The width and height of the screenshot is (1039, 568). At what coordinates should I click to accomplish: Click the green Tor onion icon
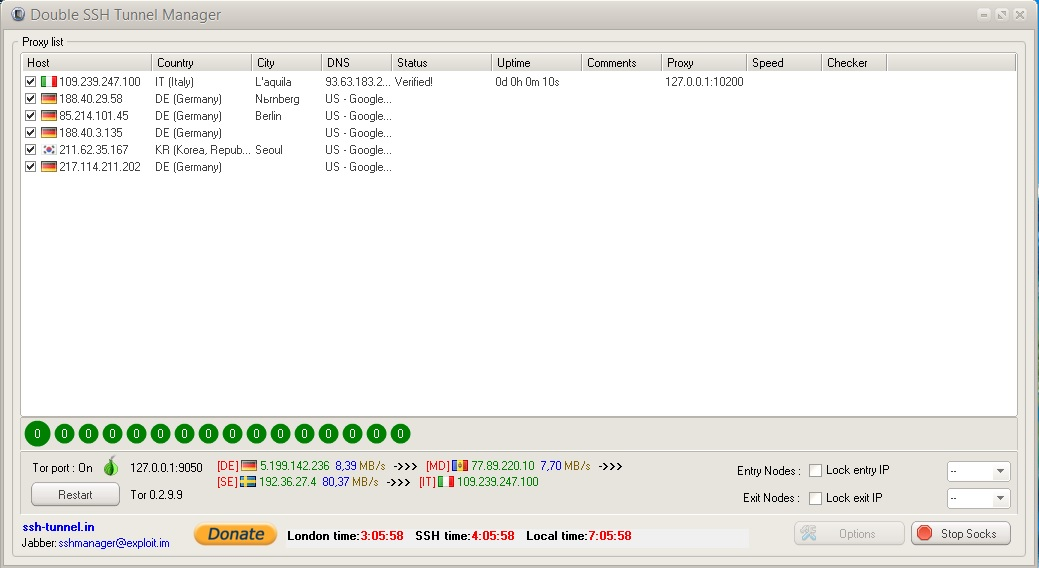tap(111, 467)
